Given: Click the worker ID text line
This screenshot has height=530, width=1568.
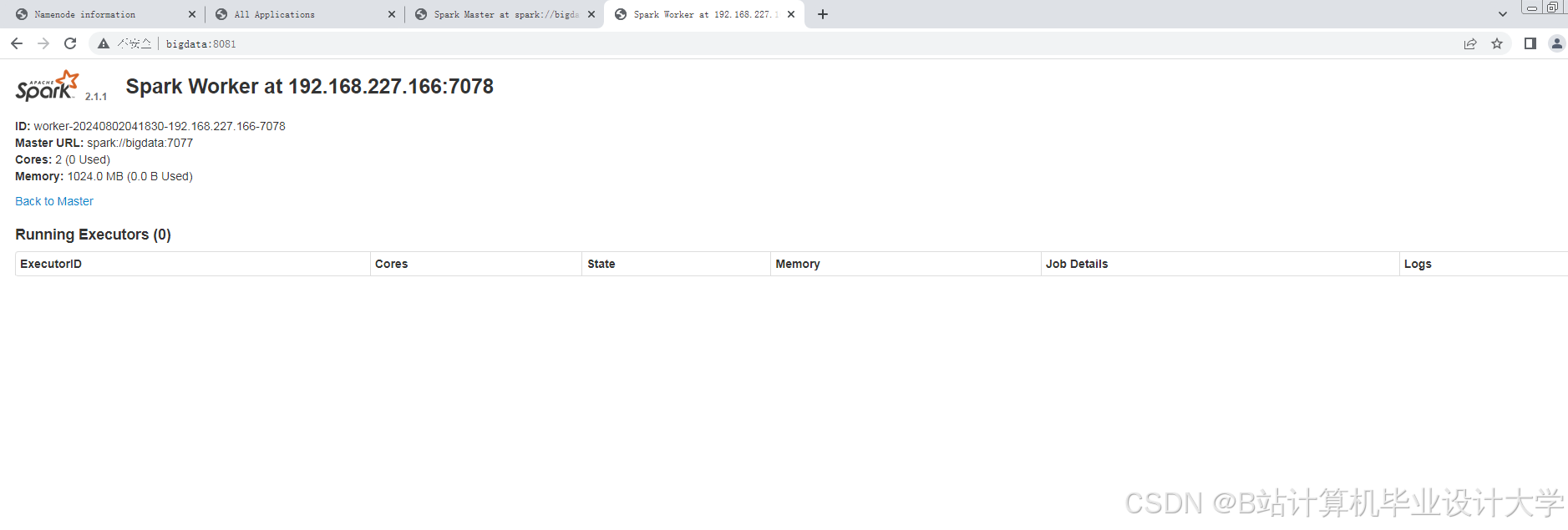Looking at the screenshot, I should [x=150, y=126].
